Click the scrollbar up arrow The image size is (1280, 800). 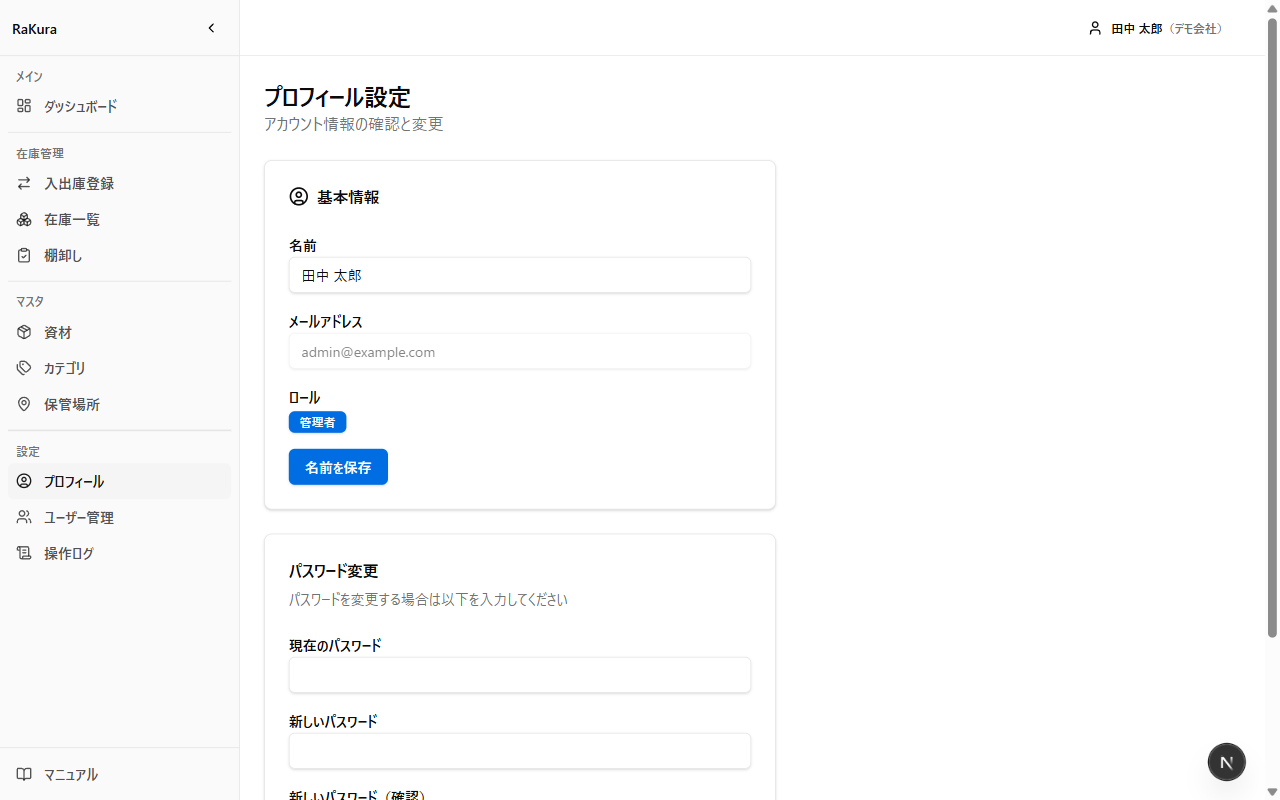1272,7
